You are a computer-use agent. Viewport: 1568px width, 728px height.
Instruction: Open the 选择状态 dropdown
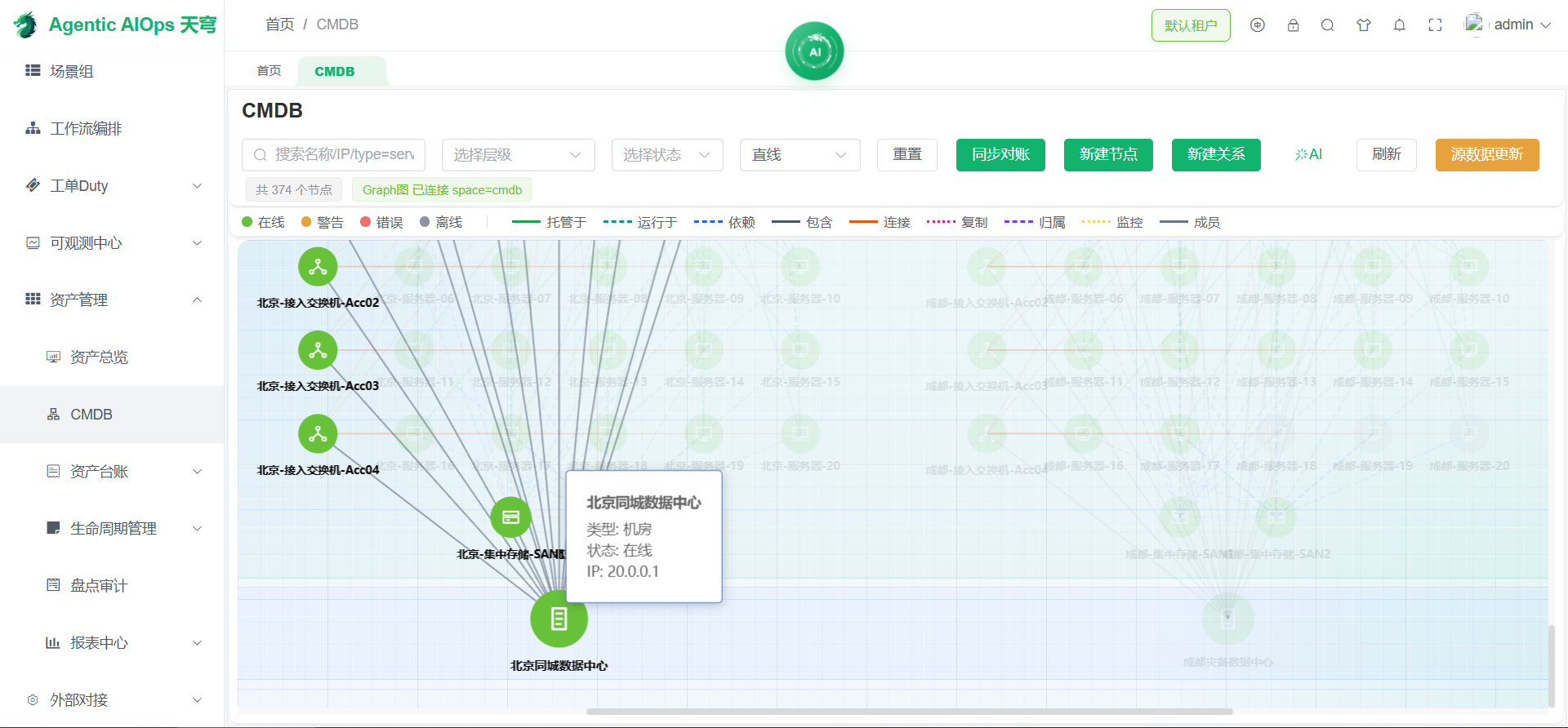667,155
